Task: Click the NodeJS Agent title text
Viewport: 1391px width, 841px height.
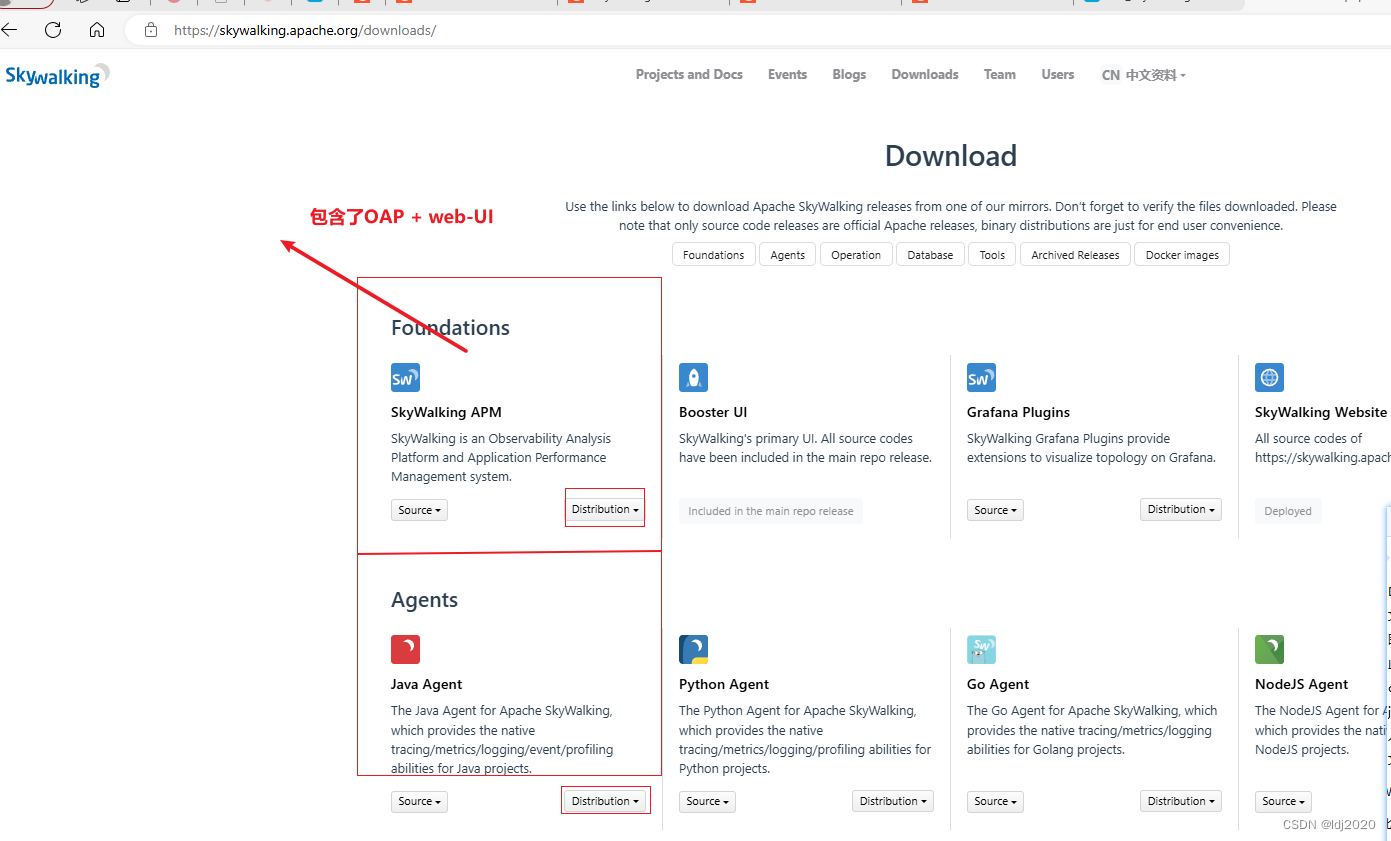Action: (x=1302, y=684)
